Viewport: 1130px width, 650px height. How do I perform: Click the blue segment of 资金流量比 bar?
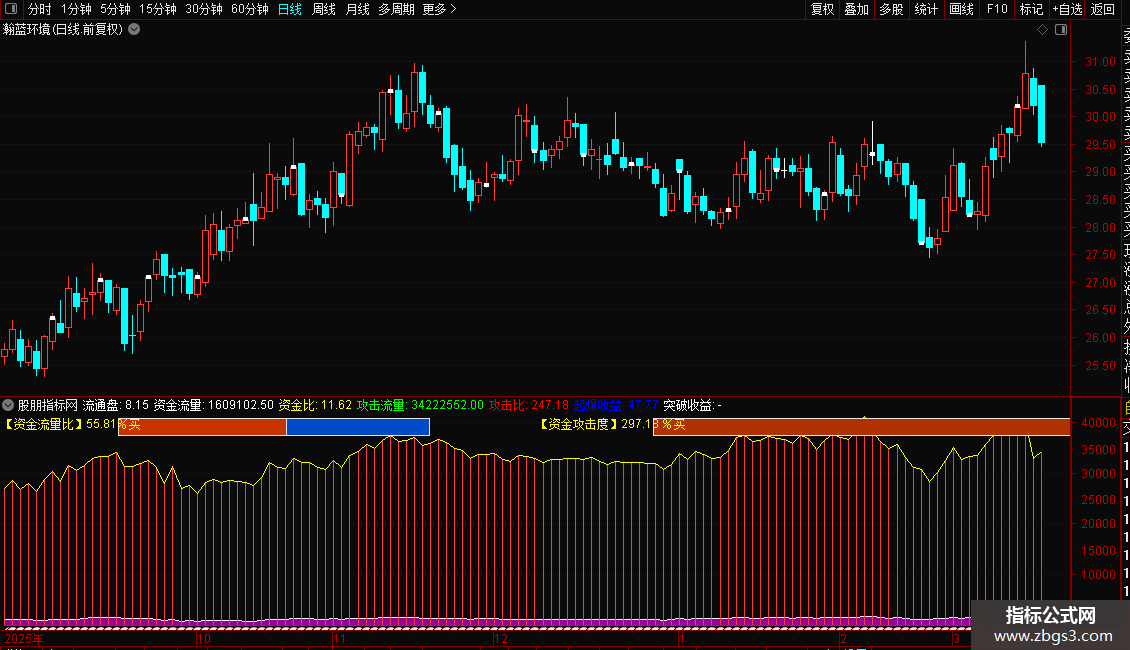click(357, 427)
